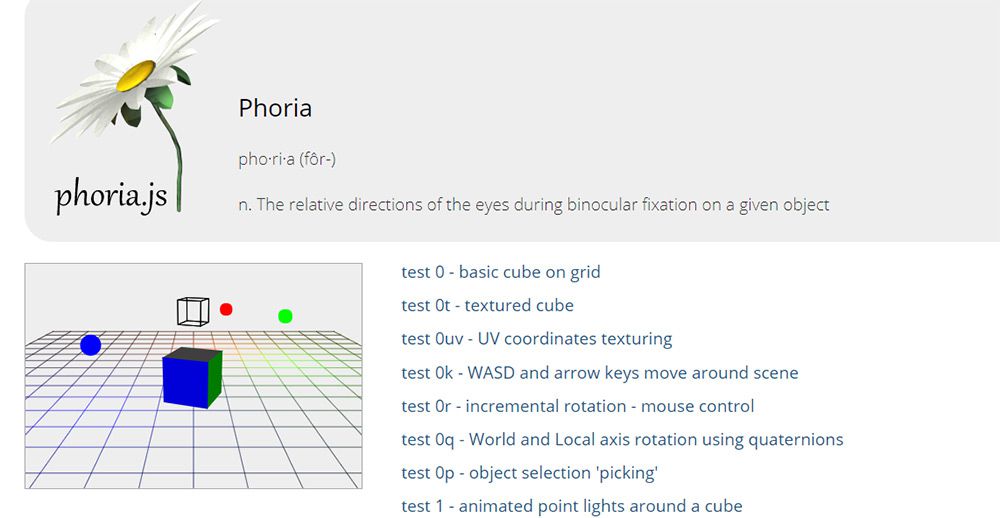Image resolution: width=1000 pixels, height=518 pixels.
Task: Click the blue sphere over the grid
Action: (x=91, y=345)
